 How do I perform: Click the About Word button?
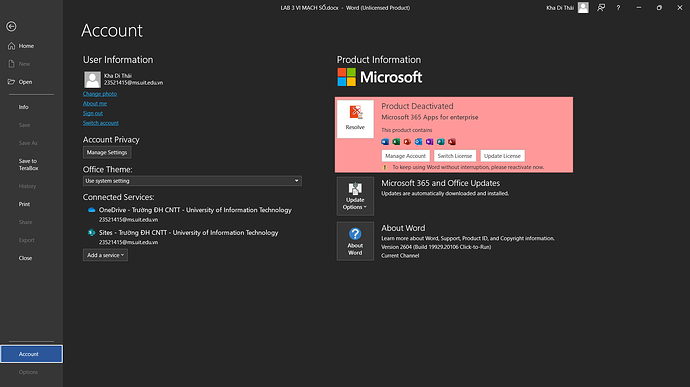point(355,241)
